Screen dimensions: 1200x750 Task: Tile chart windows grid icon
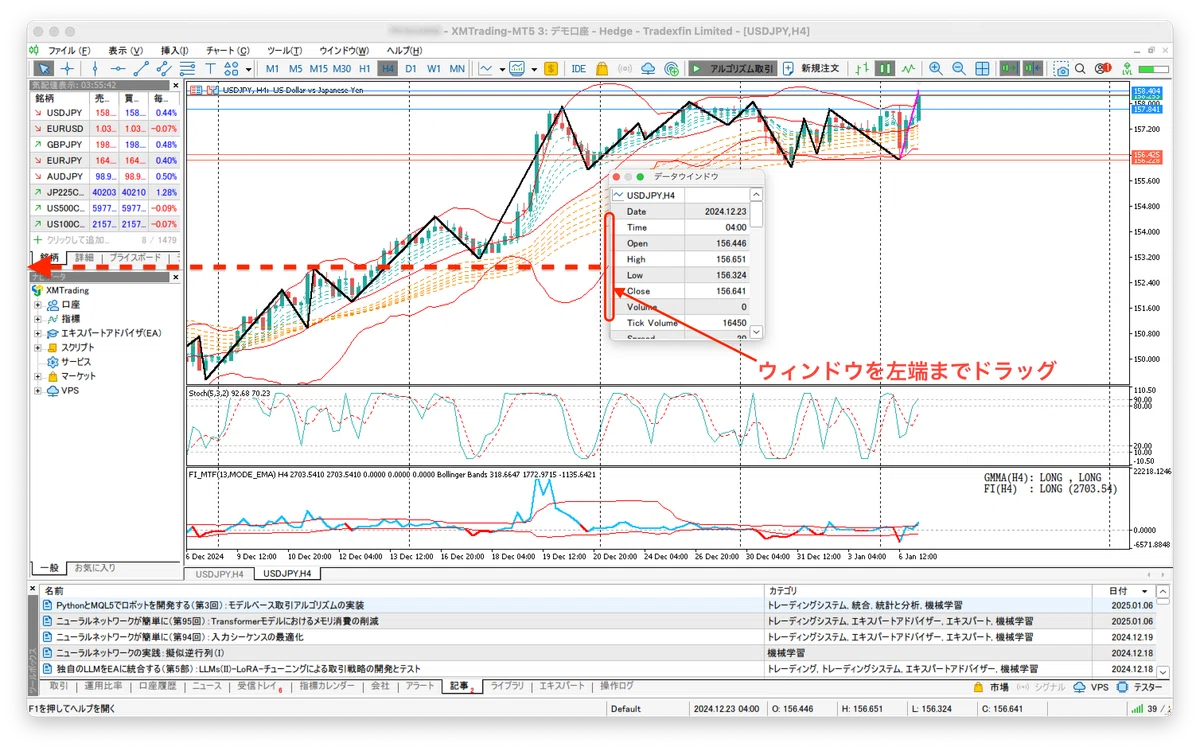coord(982,68)
